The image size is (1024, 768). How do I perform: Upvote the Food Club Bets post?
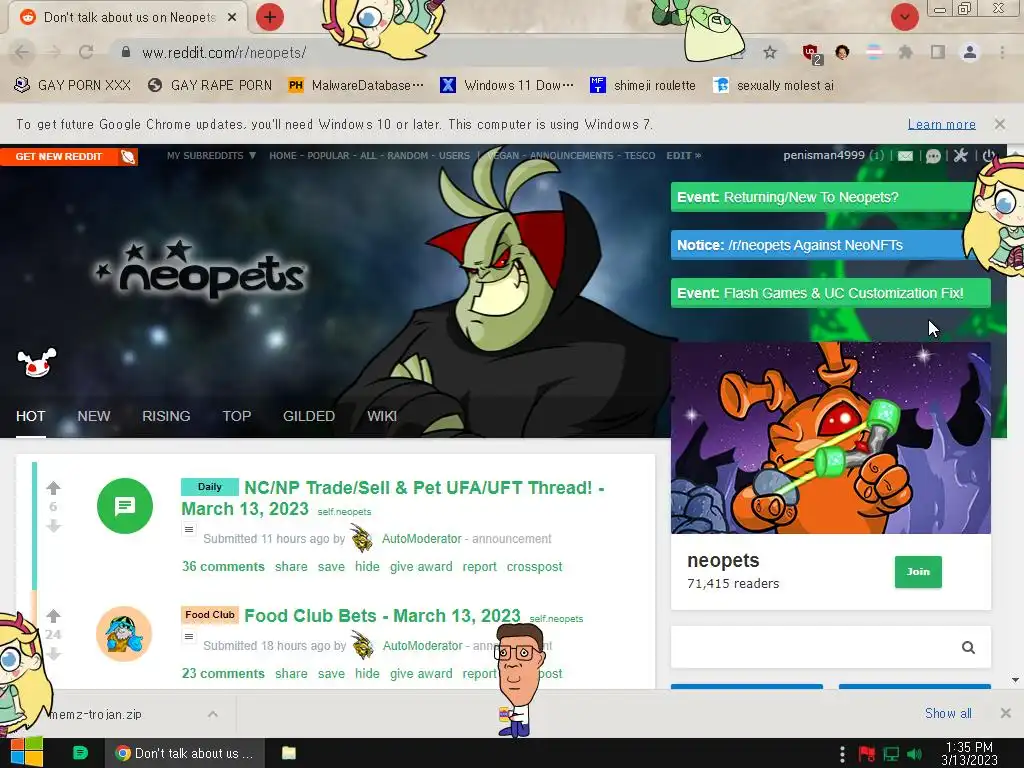coord(54,615)
